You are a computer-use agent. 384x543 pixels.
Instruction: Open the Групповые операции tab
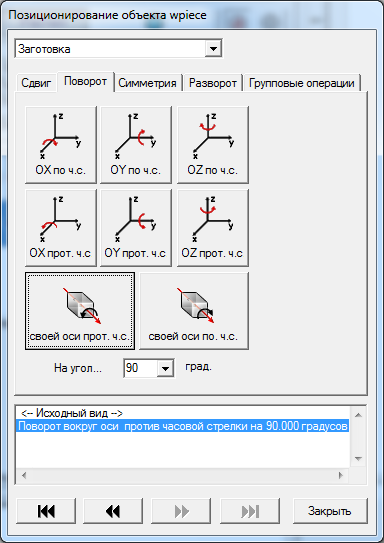pyautogui.click(x=302, y=83)
